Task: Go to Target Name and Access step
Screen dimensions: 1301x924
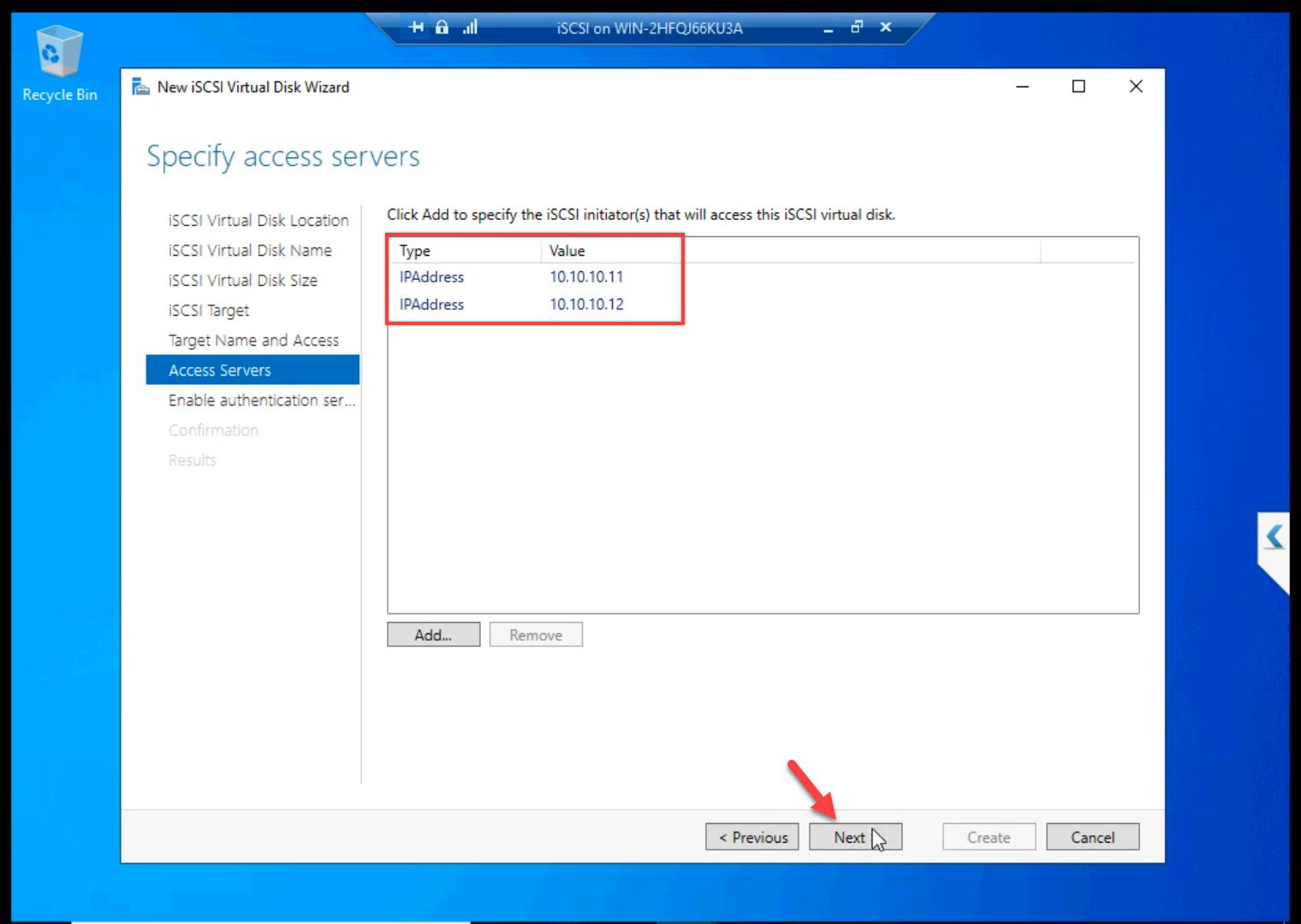Action: tap(253, 341)
